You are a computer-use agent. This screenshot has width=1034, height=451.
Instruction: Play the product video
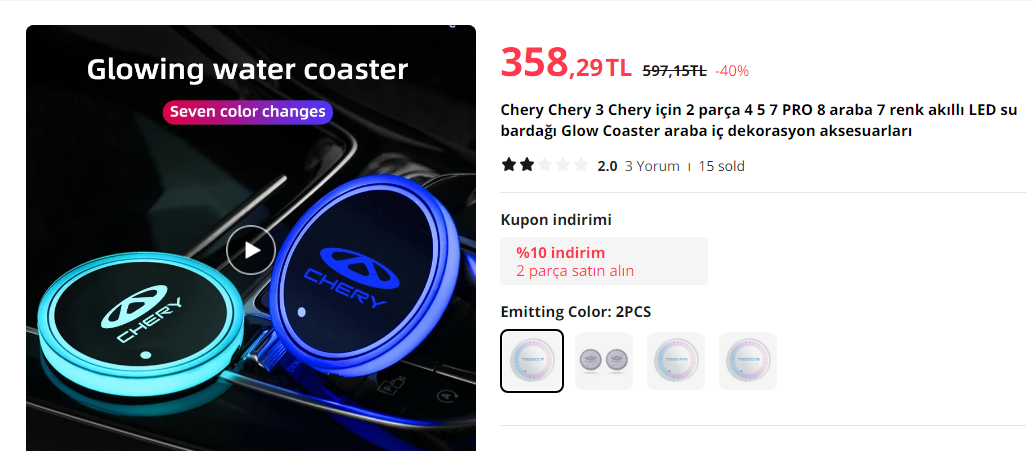click(251, 249)
